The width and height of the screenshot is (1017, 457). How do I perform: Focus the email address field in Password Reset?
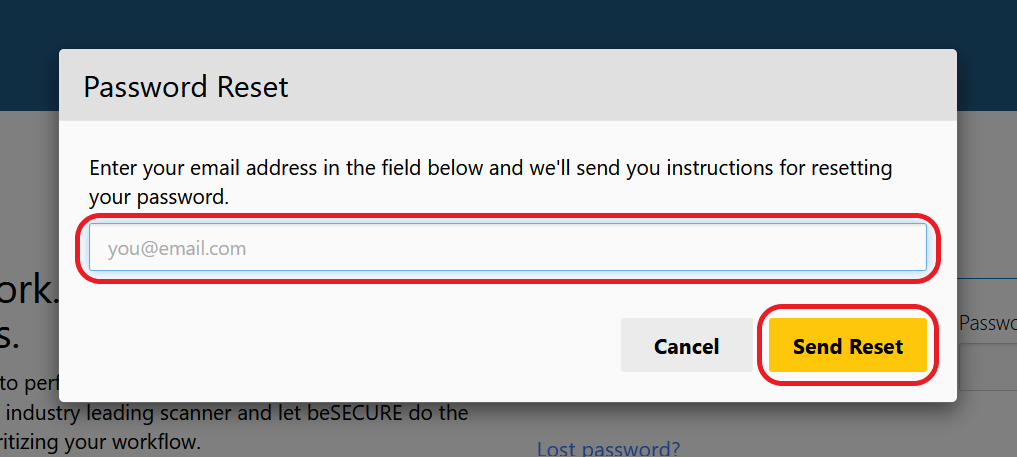[507, 247]
